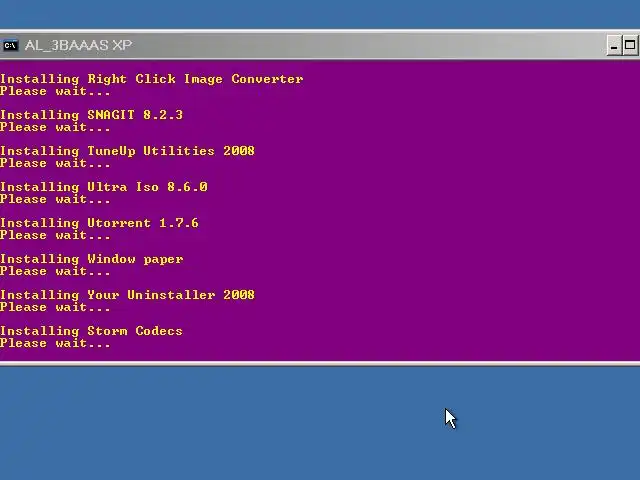Image resolution: width=640 pixels, height=480 pixels.
Task: Click "Please wait..." under Window paper
Action: pos(55,271)
